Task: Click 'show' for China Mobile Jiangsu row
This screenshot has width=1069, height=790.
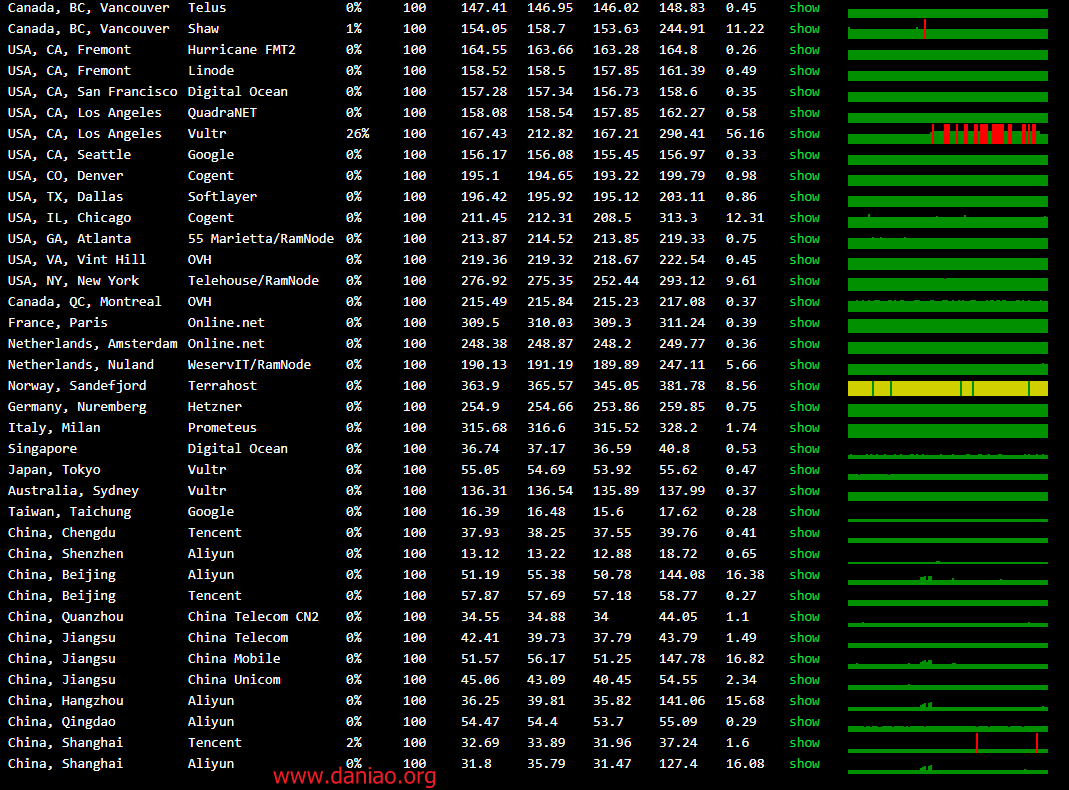Action: tap(804, 659)
